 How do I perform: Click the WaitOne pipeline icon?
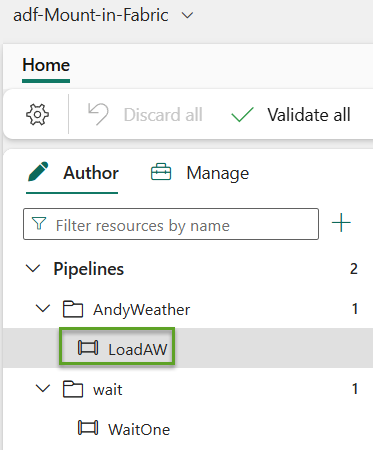click(x=88, y=428)
